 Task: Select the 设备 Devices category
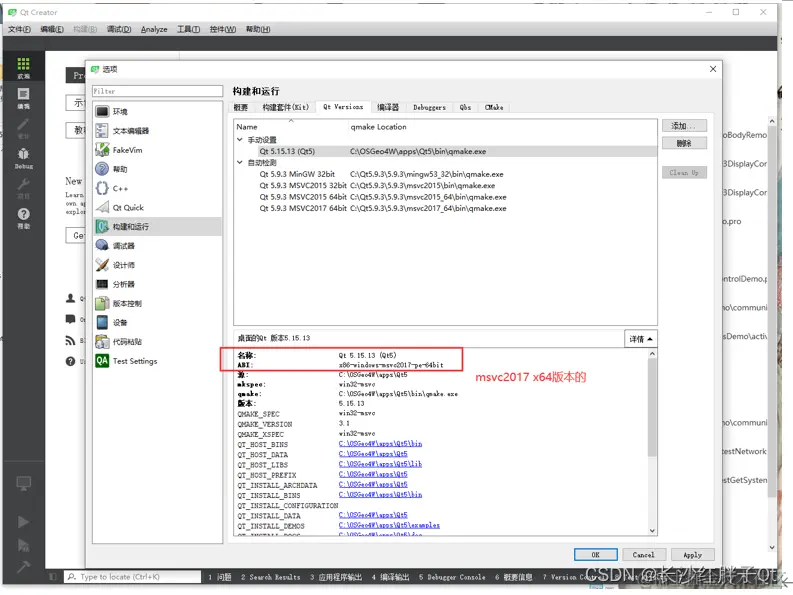158,322
